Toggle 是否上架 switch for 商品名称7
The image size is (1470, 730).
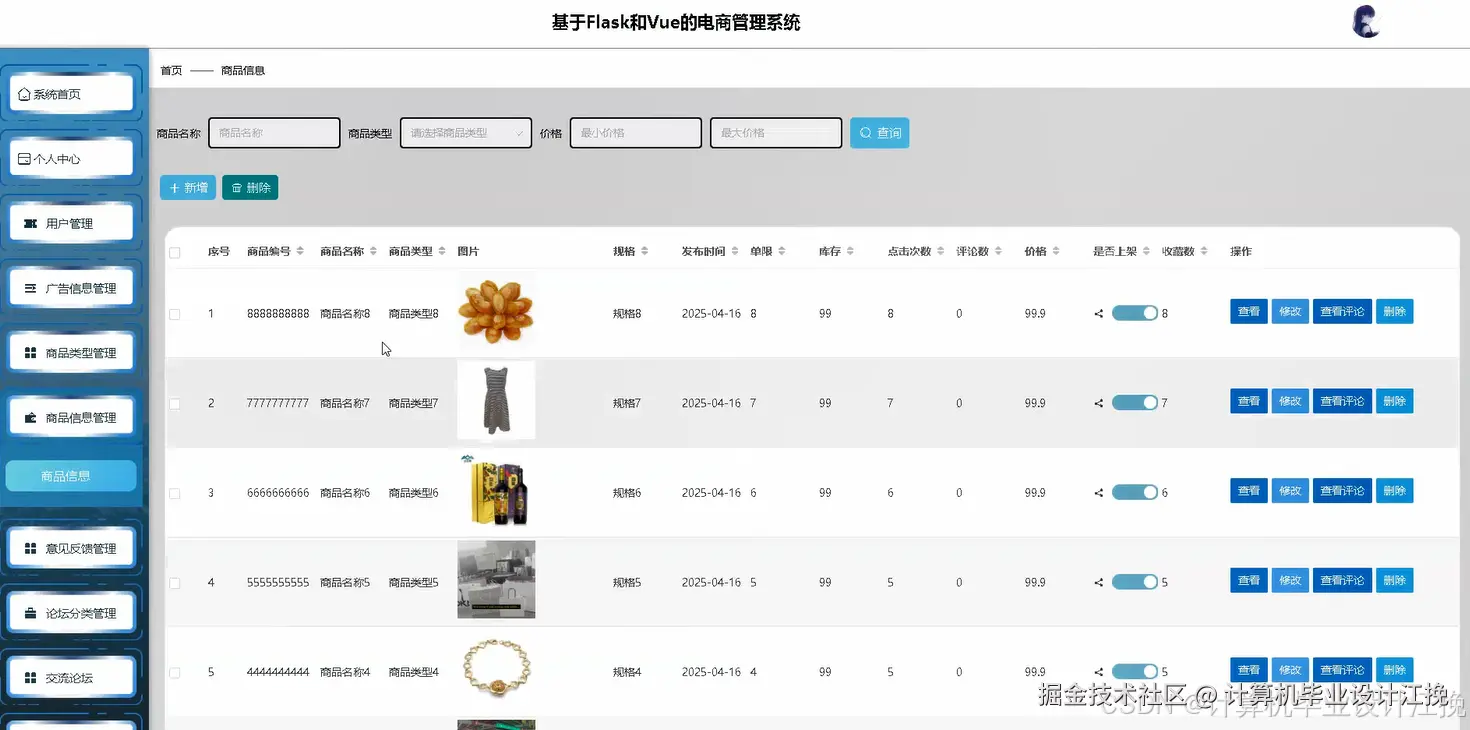[x=1134, y=402]
